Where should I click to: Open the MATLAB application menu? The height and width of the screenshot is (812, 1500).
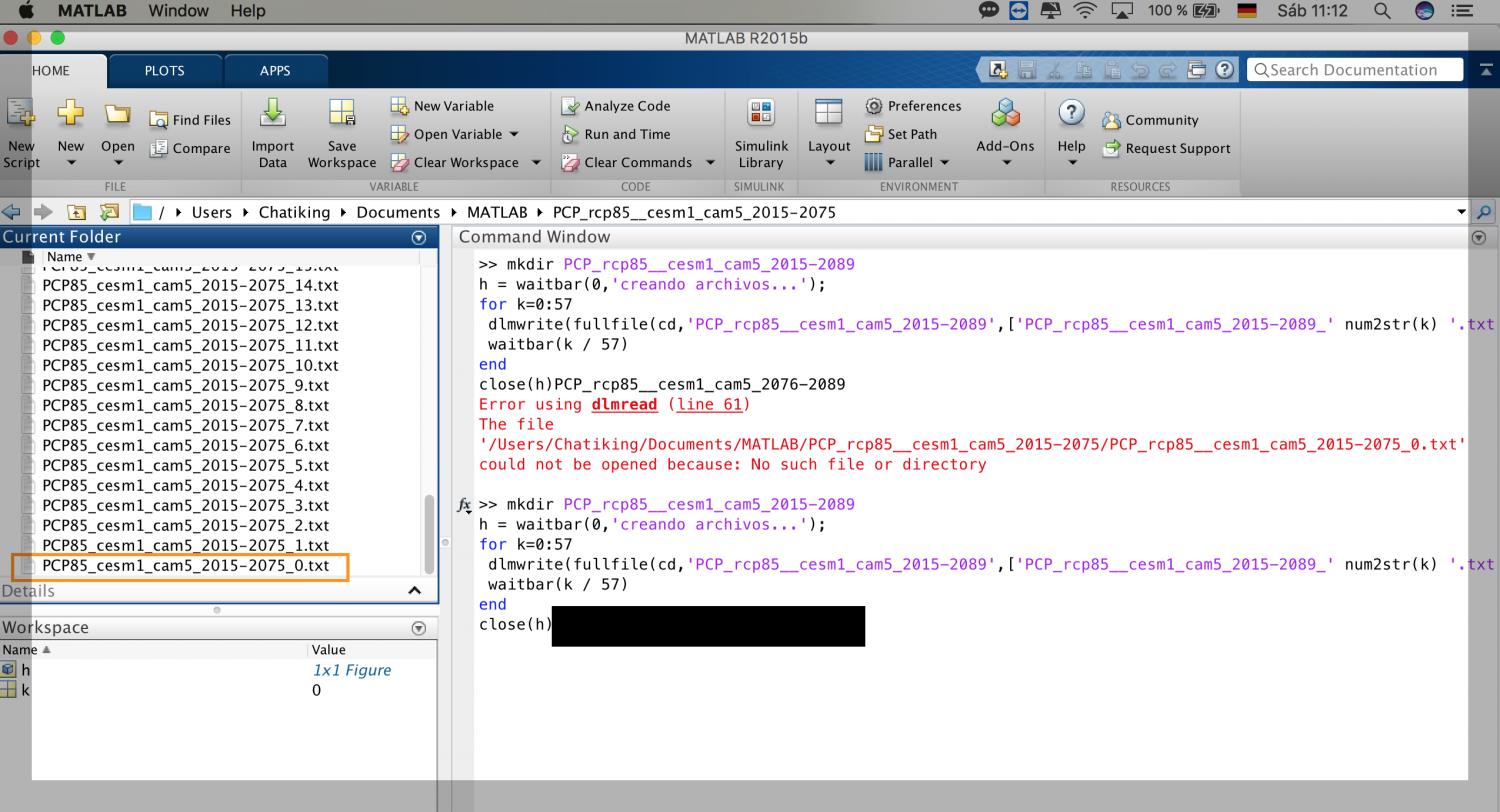(x=91, y=11)
